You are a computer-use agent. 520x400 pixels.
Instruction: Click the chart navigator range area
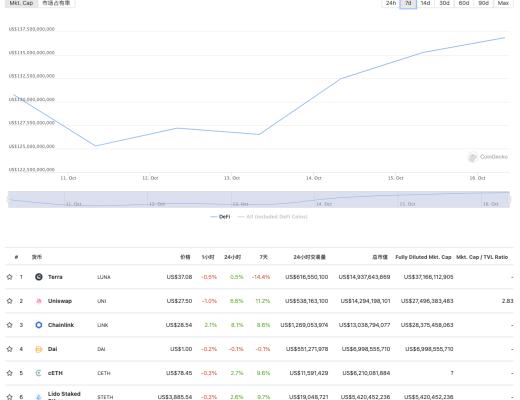[x=259, y=199]
